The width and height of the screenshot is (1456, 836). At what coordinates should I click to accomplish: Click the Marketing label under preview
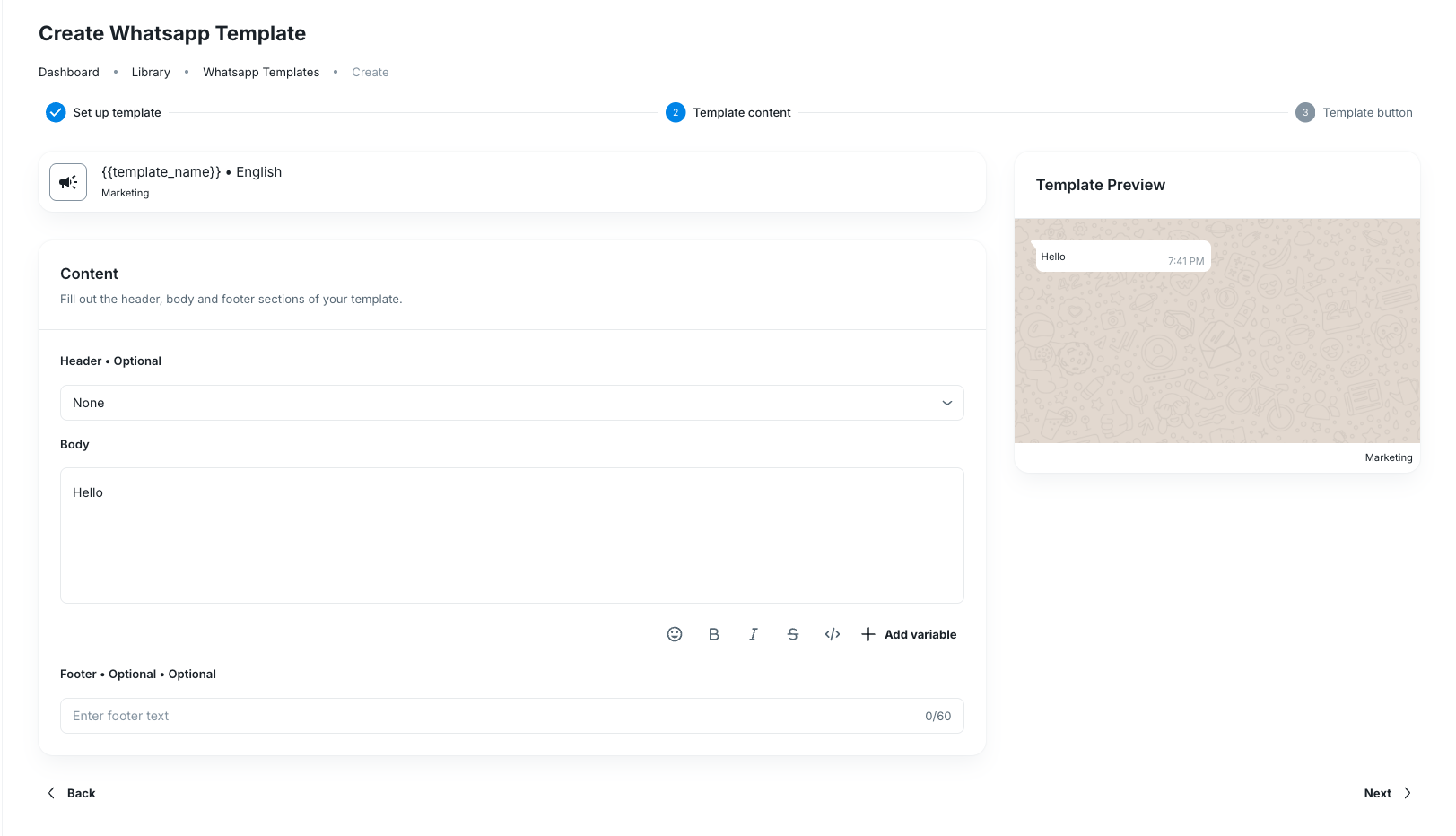click(1389, 457)
